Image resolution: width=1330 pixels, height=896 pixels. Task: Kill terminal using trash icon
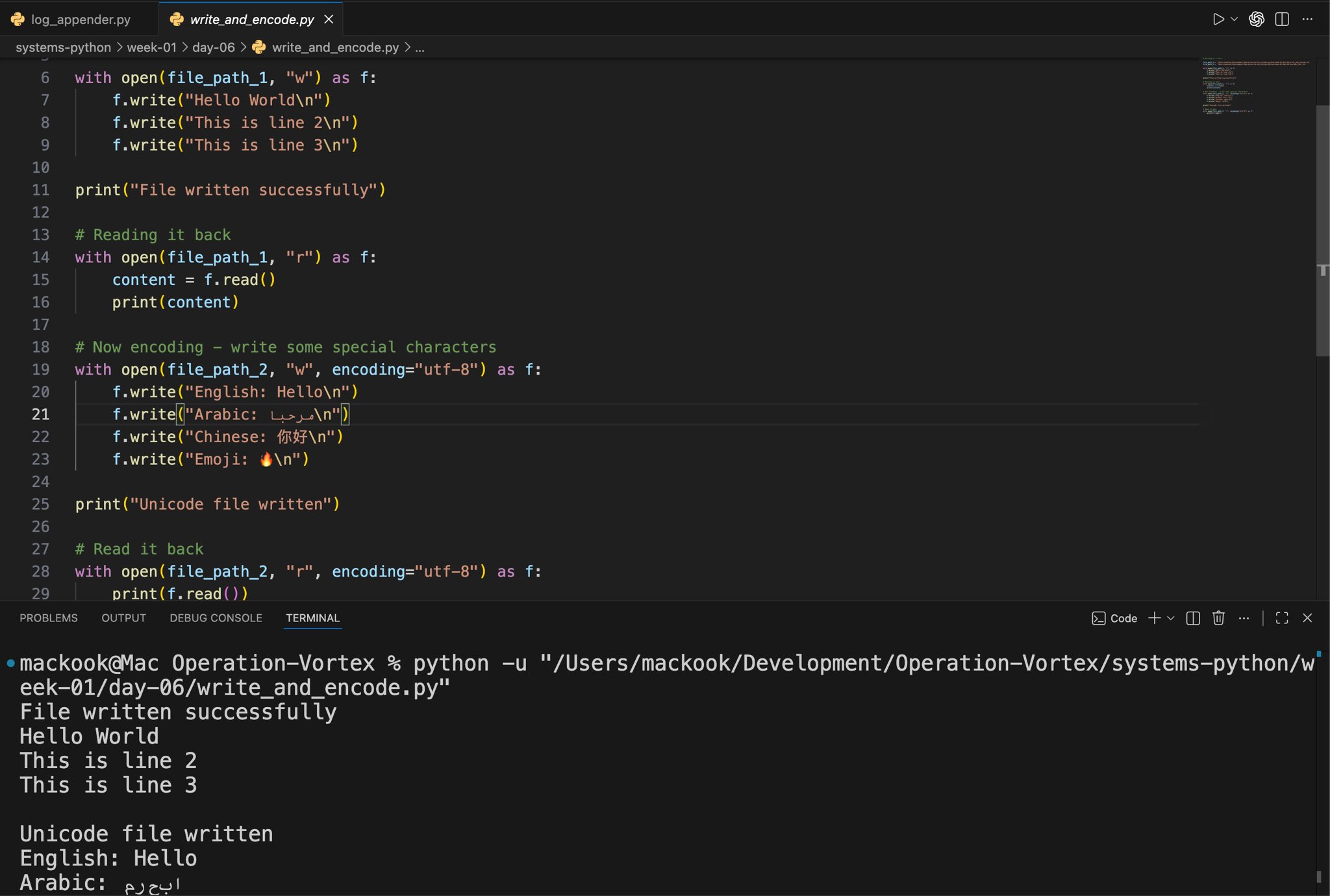click(x=1218, y=618)
